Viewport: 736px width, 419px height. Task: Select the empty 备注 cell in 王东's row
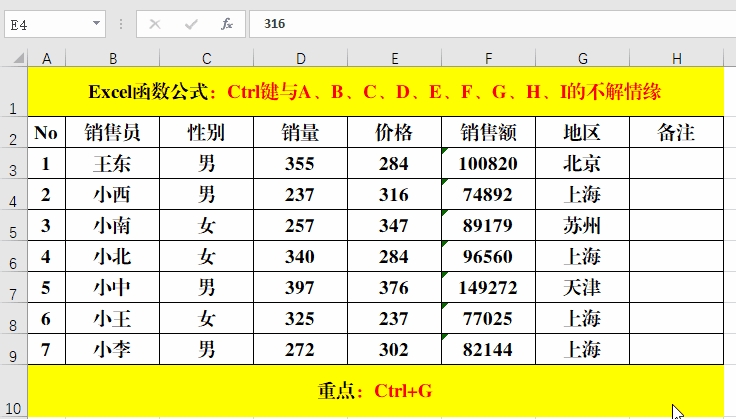coord(676,163)
